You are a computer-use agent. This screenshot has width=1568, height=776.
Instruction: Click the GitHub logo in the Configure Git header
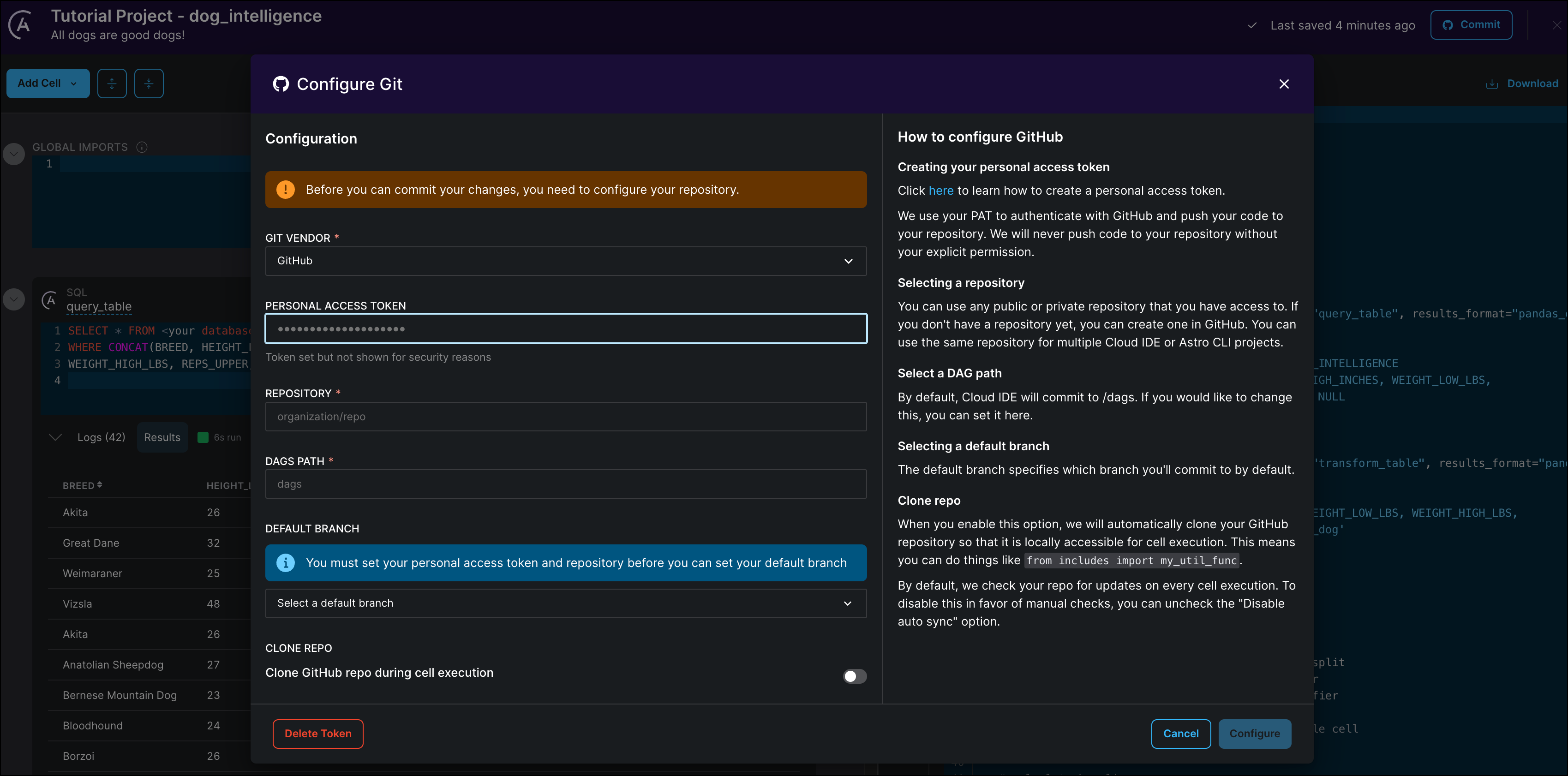281,84
